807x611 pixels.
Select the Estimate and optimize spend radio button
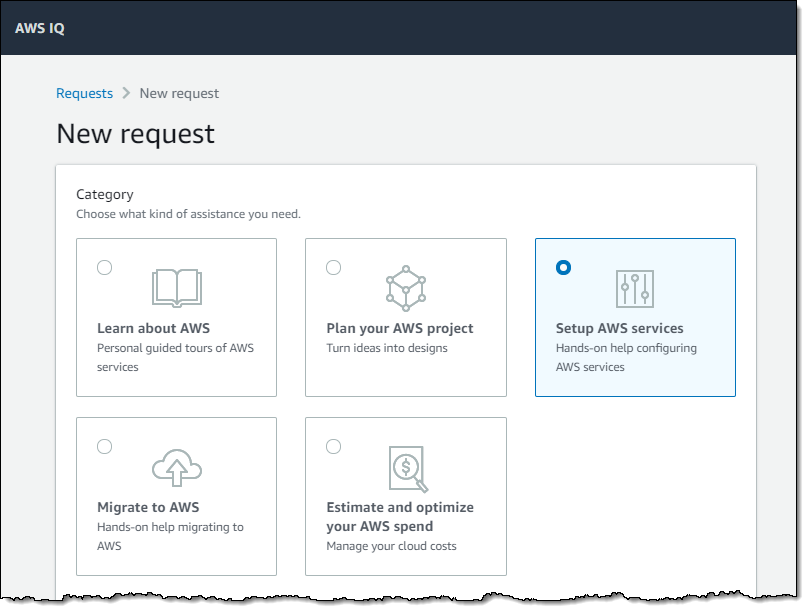point(334,446)
